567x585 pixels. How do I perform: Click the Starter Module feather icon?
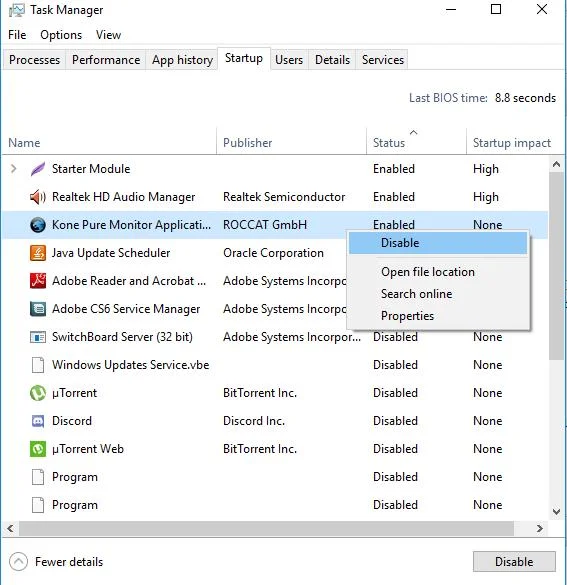(x=38, y=169)
